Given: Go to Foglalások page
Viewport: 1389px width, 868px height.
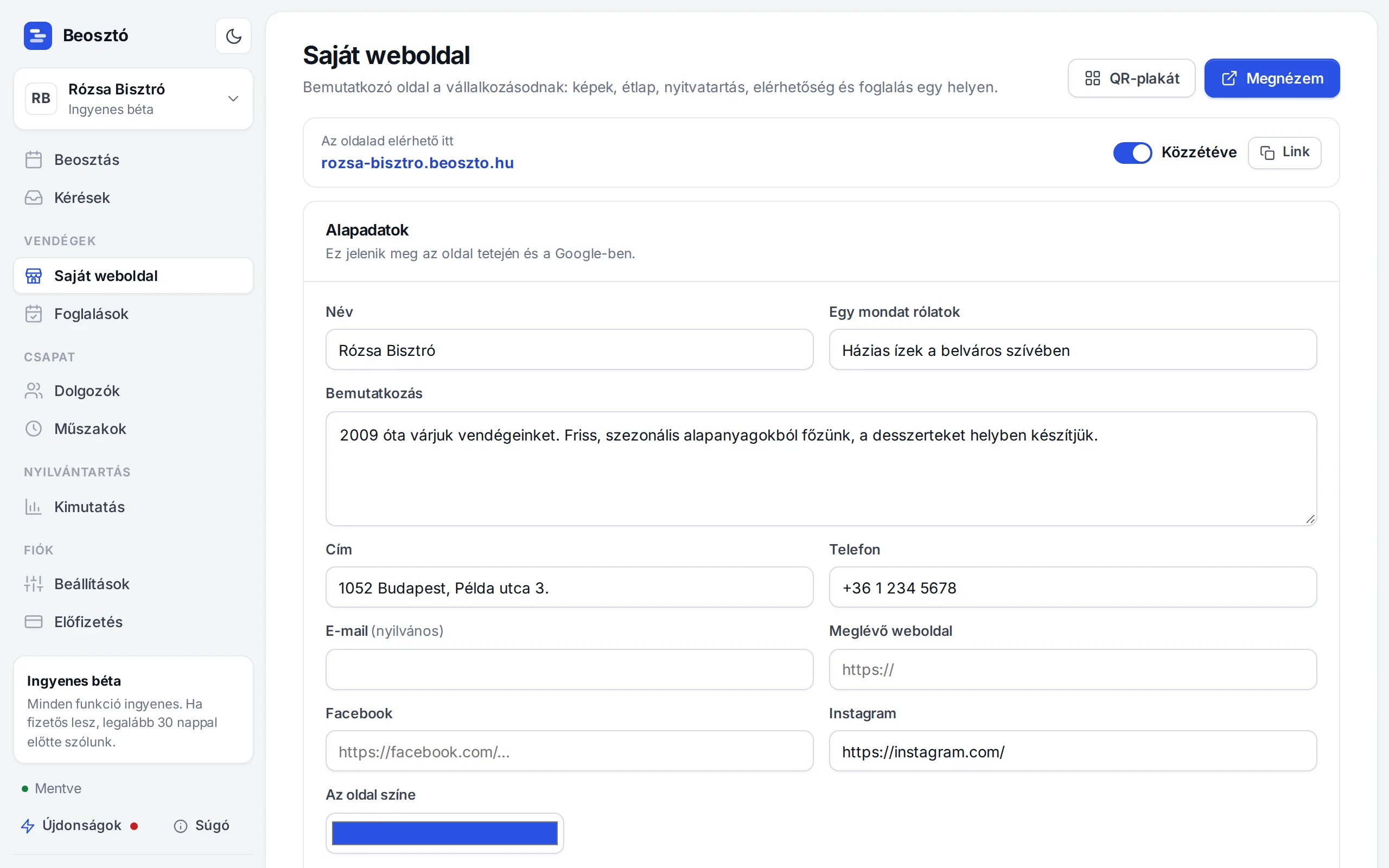Looking at the screenshot, I should 133,314.
